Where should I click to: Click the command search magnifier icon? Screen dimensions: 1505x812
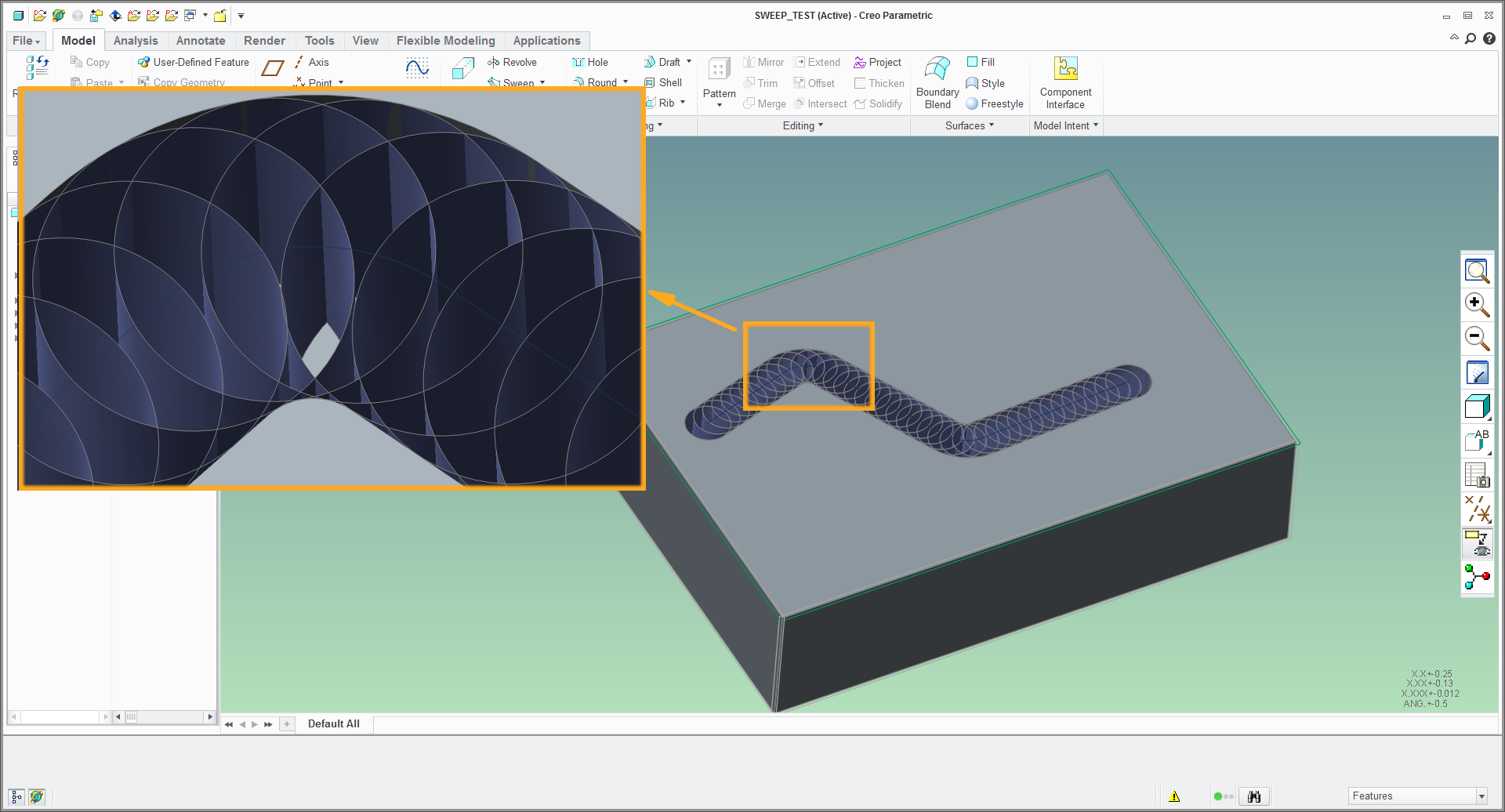[1471, 38]
